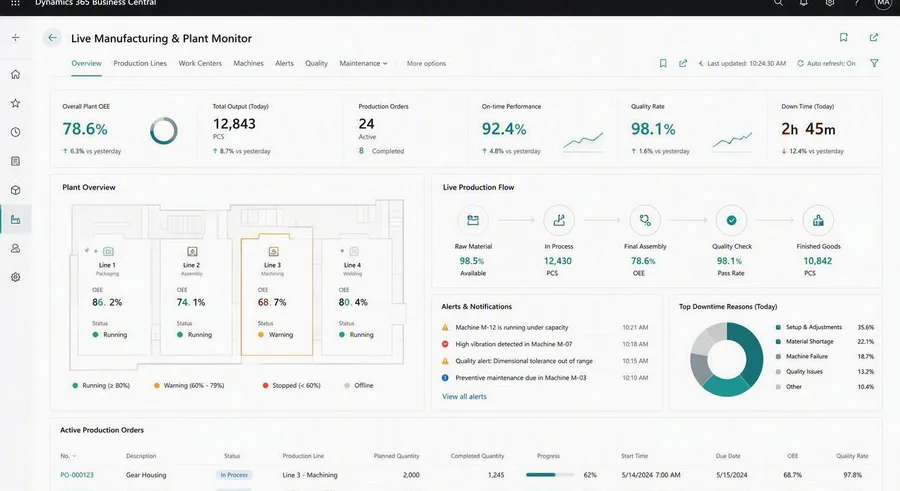Switch to the Production Lines tab
Image resolution: width=900 pixels, height=491 pixels.
point(140,63)
